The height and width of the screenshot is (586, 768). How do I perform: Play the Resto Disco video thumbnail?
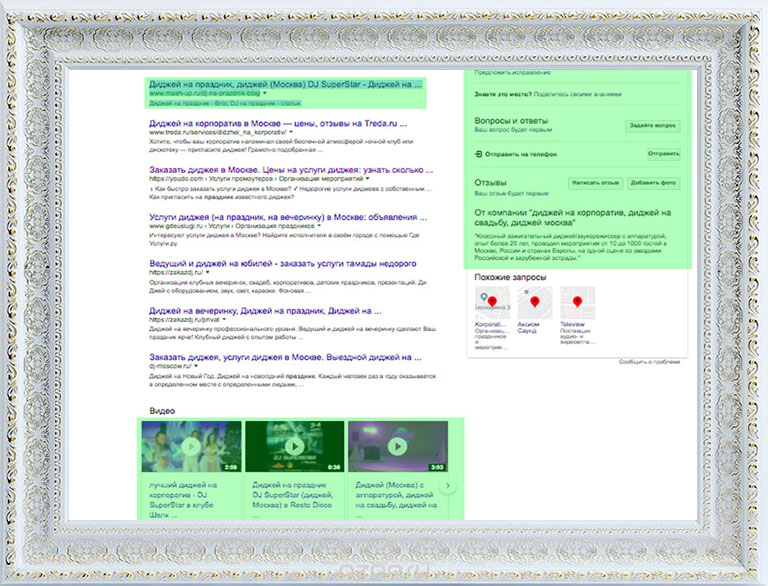pos(294,447)
